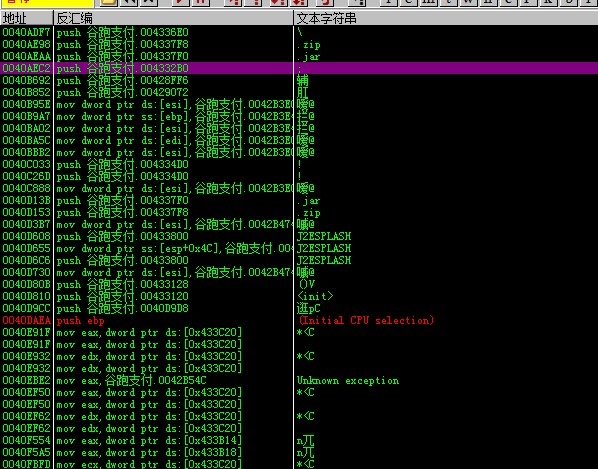Select row at address 0040BA02
598x469 pixels.
click(x=299, y=128)
